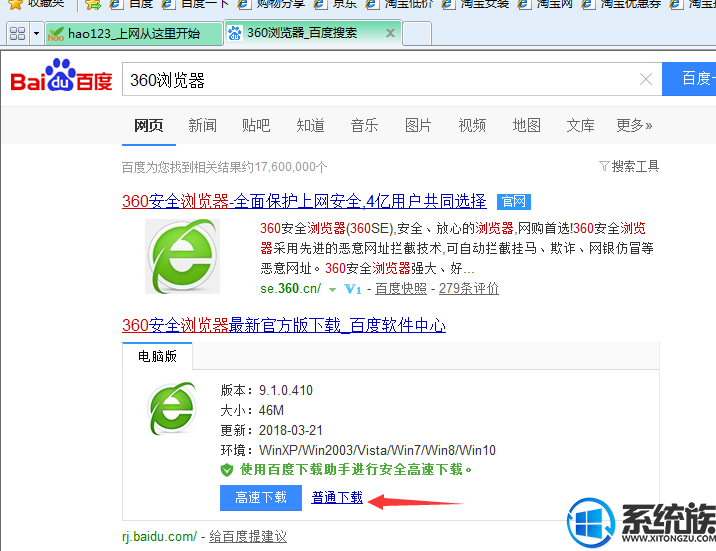Open the se.360.cn/ green URL
This screenshot has height=551, width=716.
click(290, 289)
